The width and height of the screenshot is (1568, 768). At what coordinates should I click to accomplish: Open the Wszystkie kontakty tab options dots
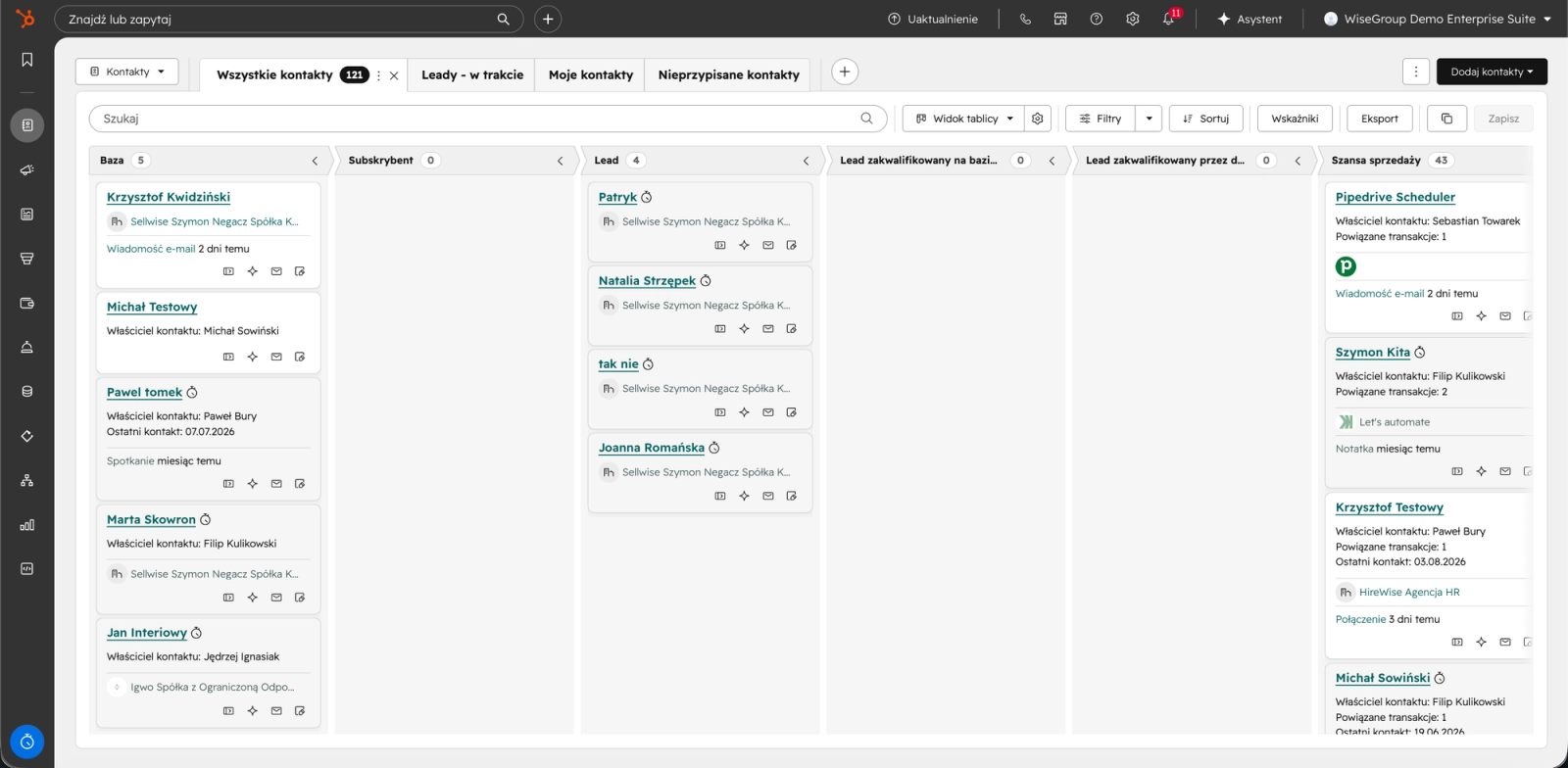(x=379, y=75)
